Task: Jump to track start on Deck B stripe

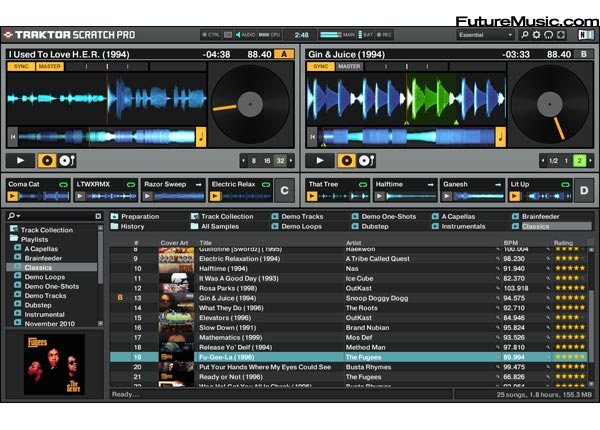Action: (x=312, y=137)
